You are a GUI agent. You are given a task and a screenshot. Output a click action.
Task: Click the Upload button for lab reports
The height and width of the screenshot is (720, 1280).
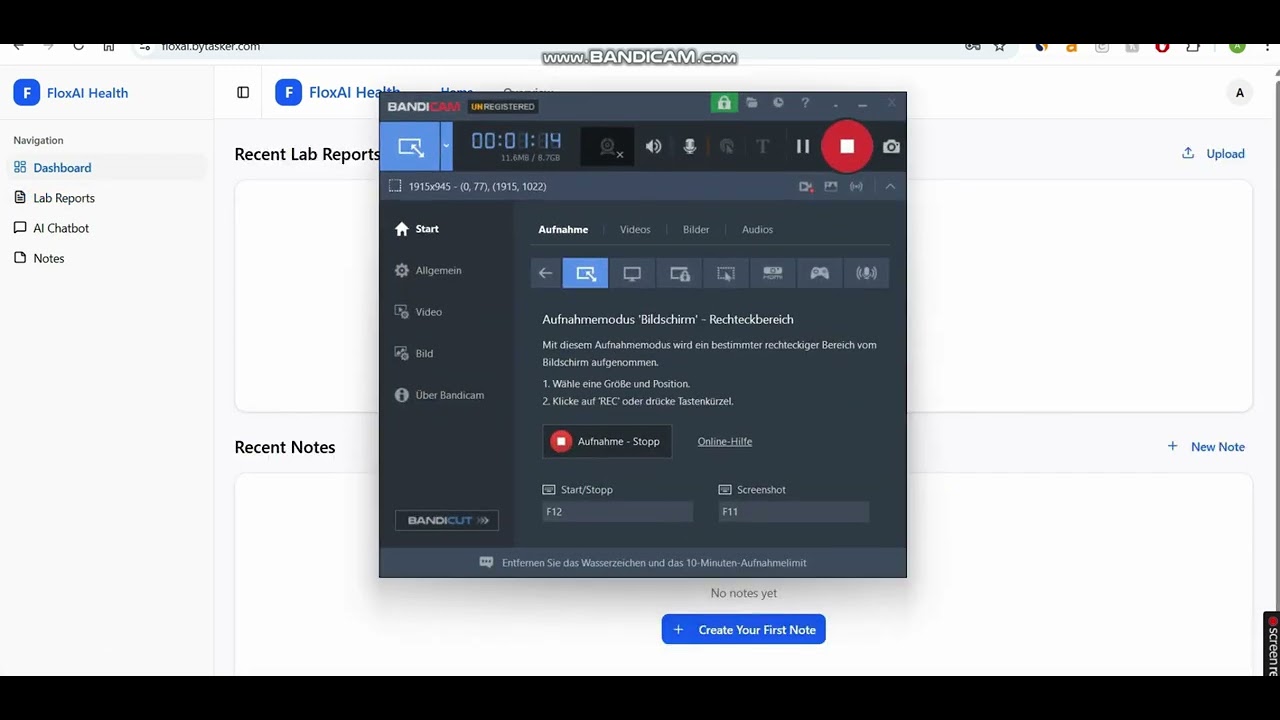point(1213,154)
